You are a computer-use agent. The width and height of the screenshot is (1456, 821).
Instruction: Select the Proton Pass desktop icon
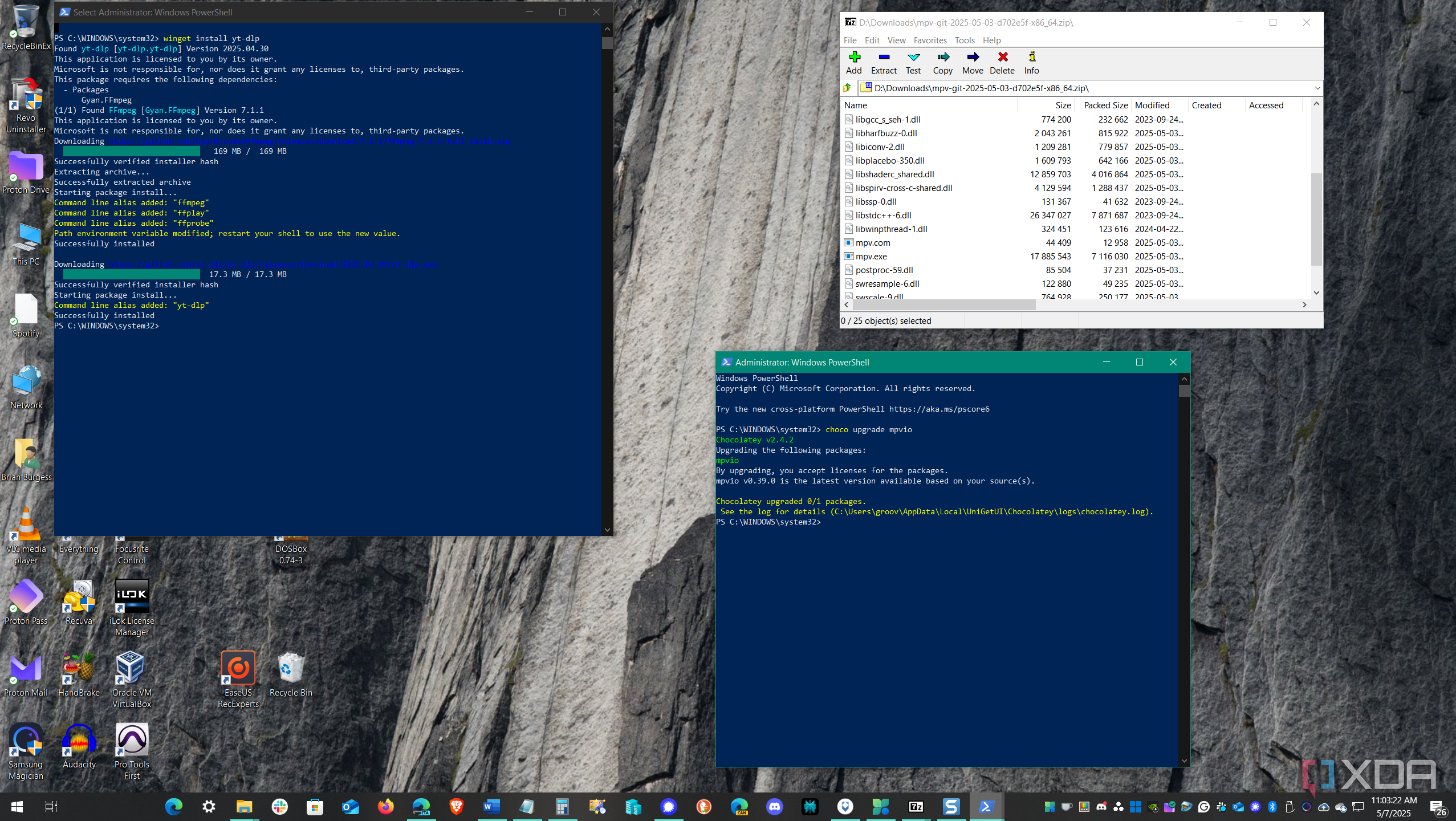pos(26,603)
